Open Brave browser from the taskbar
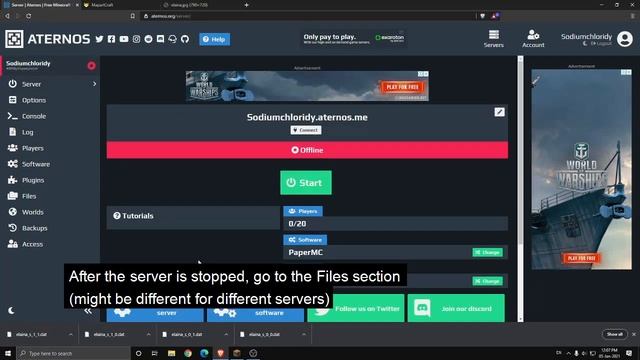Image resolution: width=640 pixels, height=360 pixels. (220, 353)
